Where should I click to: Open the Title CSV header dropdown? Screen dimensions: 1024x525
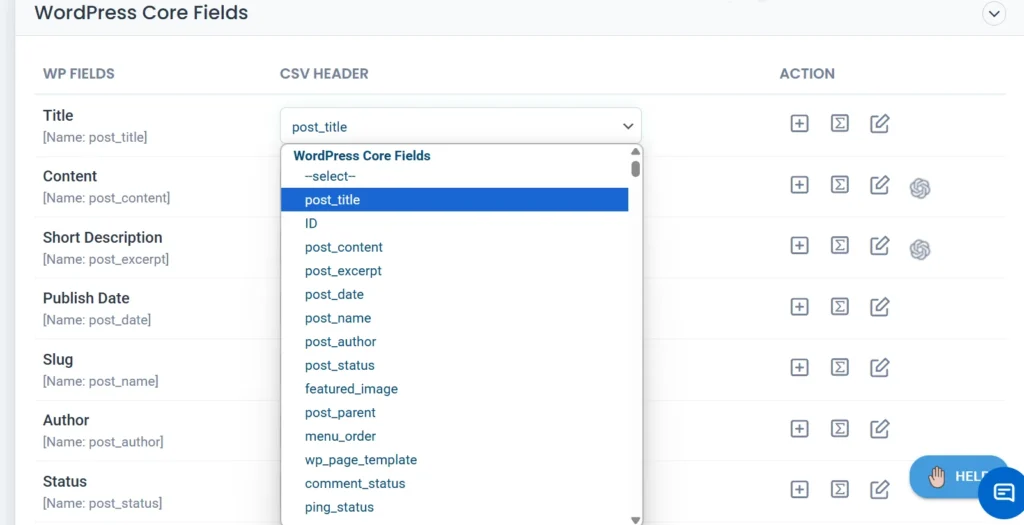(461, 127)
